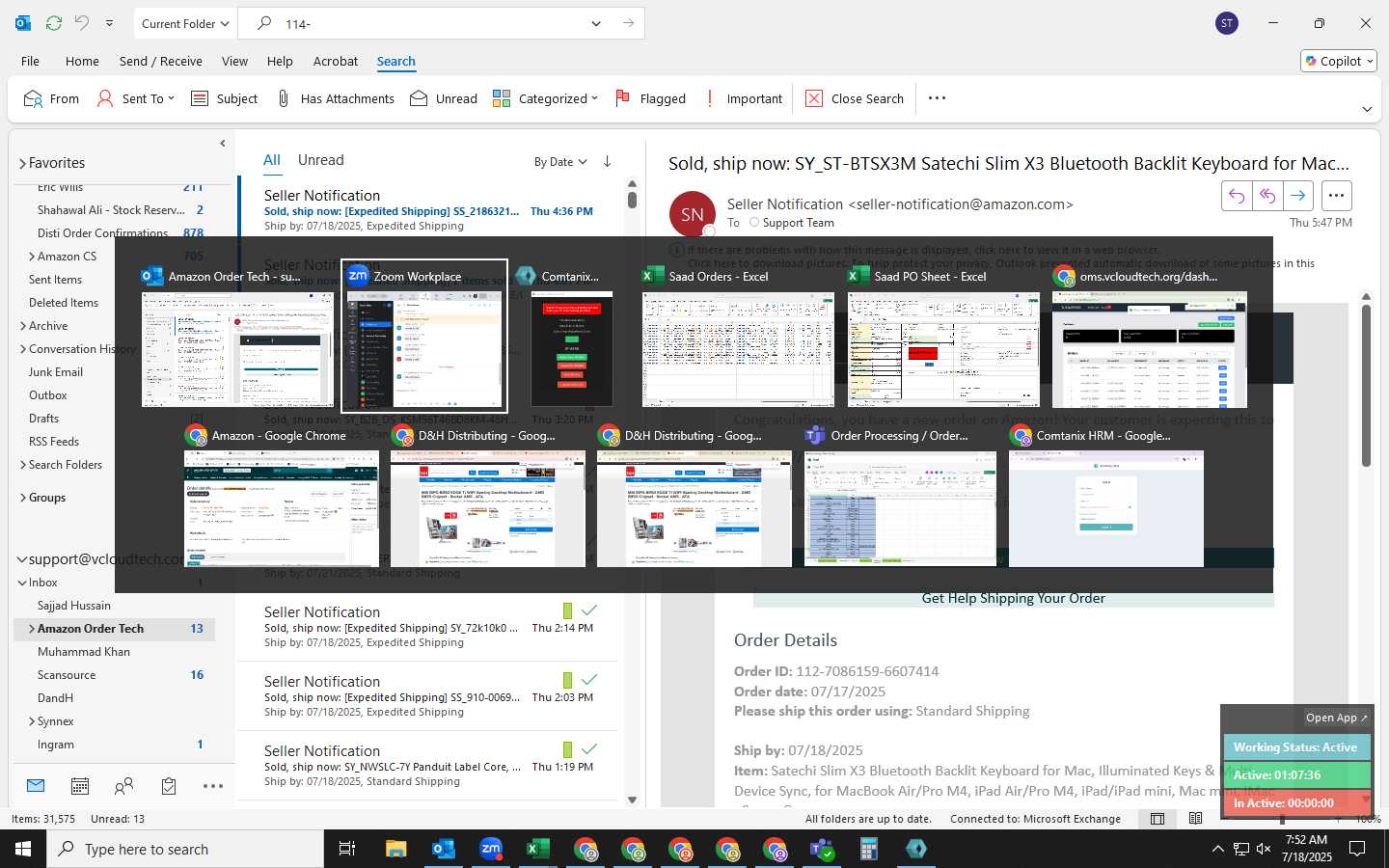Switch to Tasks view icon
The width and height of the screenshot is (1389, 868).
pyautogui.click(x=169, y=786)
